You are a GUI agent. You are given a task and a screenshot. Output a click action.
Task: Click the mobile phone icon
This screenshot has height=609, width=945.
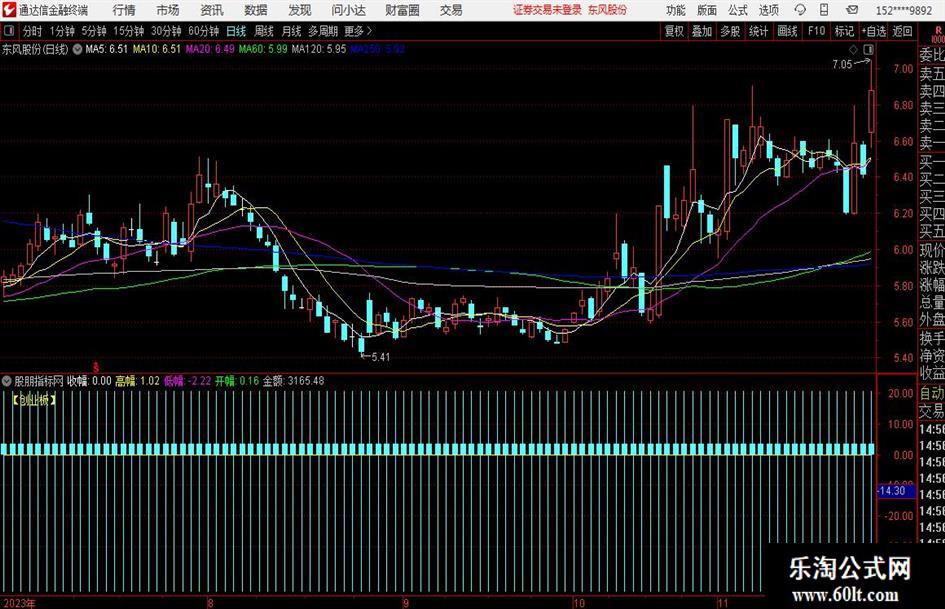(x=824, y=10)
